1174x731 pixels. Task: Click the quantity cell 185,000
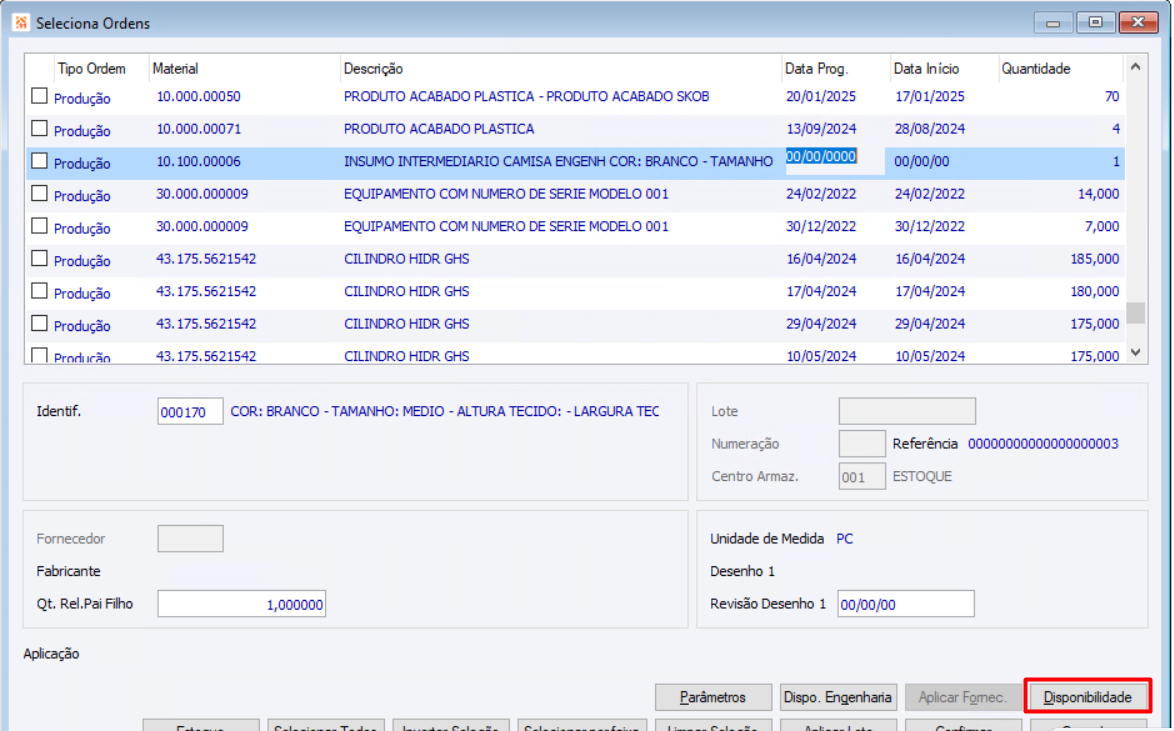1095,259
